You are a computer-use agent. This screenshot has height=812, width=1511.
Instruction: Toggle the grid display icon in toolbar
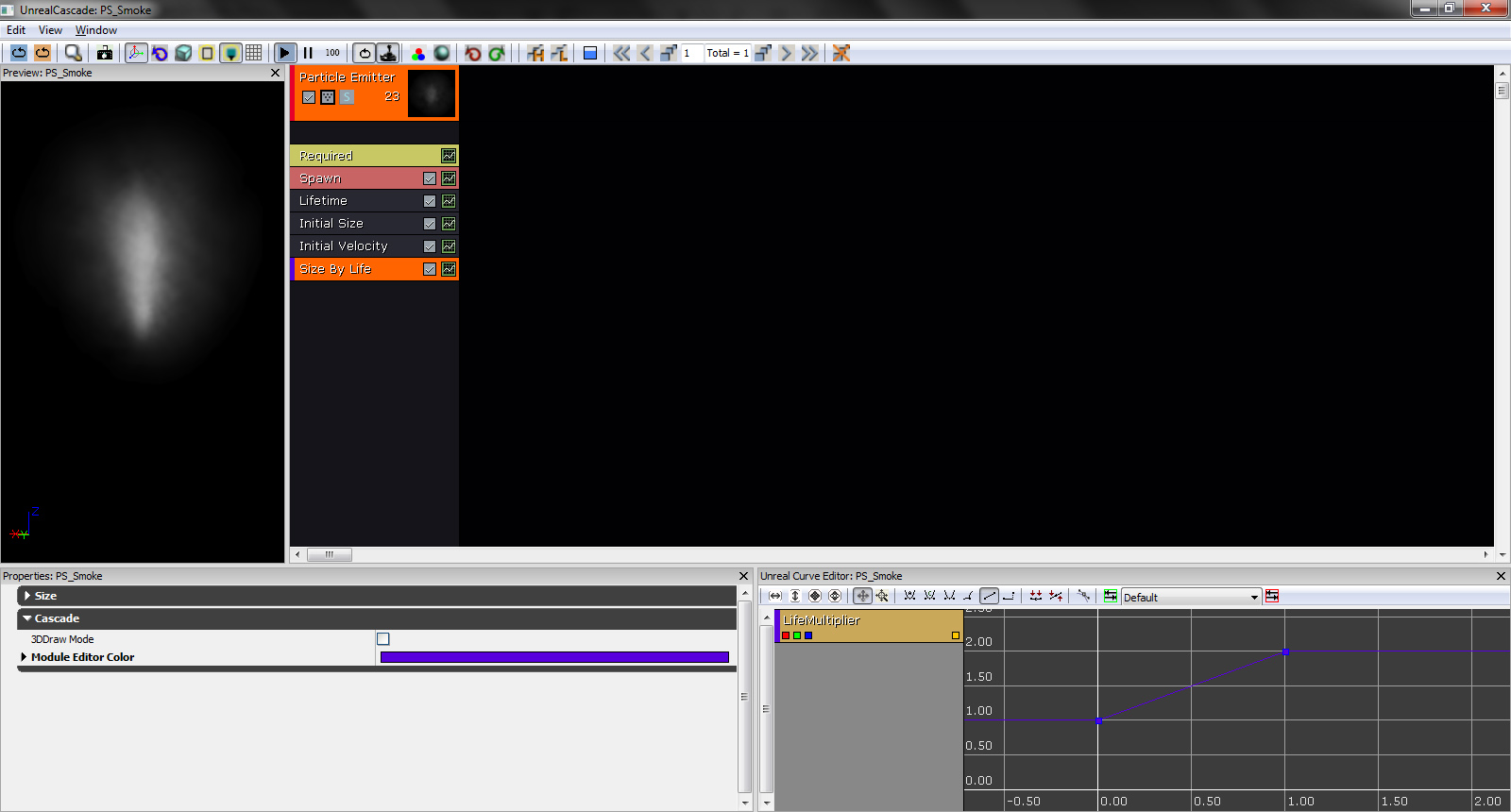[254, 53]
